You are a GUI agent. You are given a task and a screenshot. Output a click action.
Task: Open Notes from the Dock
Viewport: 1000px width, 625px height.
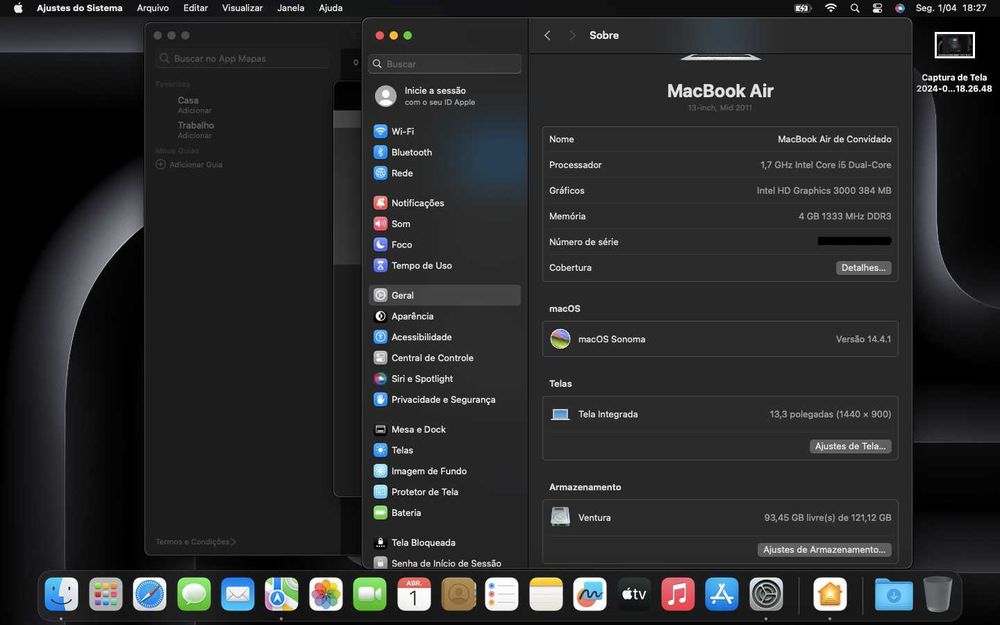546,594
